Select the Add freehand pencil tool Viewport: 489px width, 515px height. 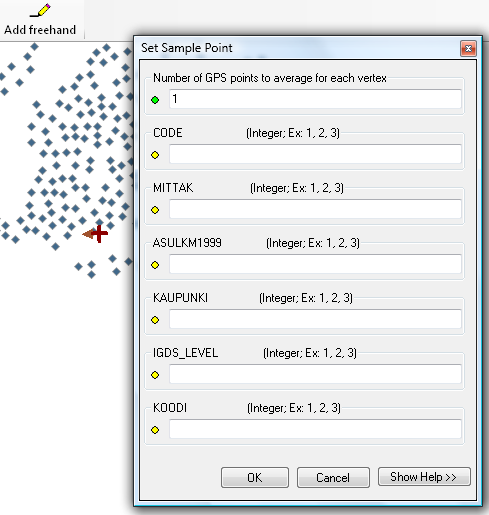[x=40, y=20]
